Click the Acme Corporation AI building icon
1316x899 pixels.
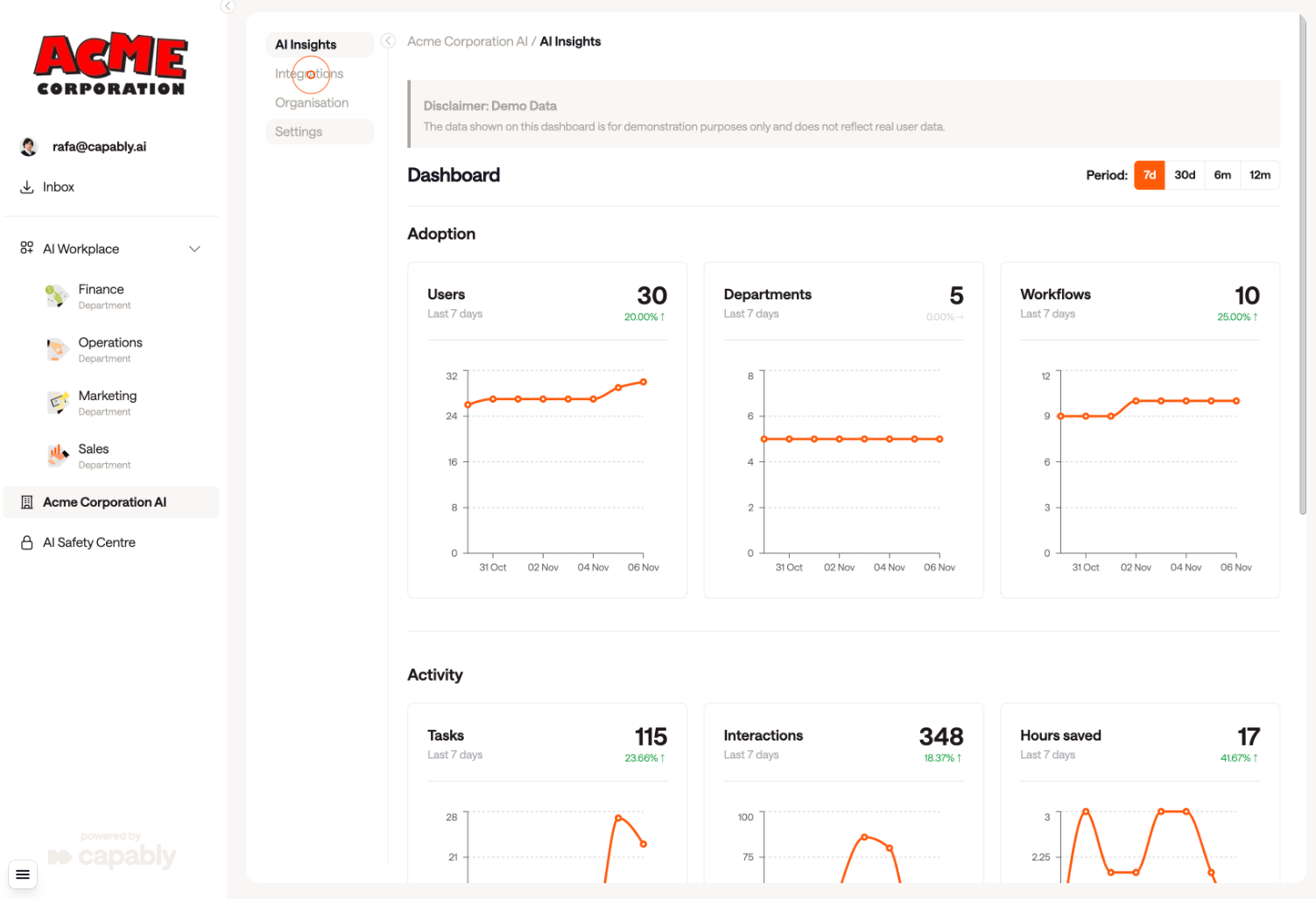tap(27, 502)
